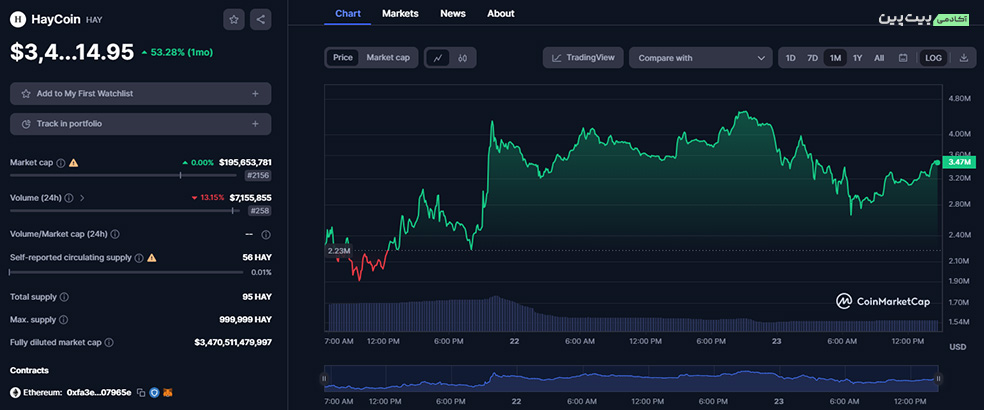The width and height of the screenshot is (984, 410).
Task: Click info icon at Volume/Market cap value
Action: (266, 234)
